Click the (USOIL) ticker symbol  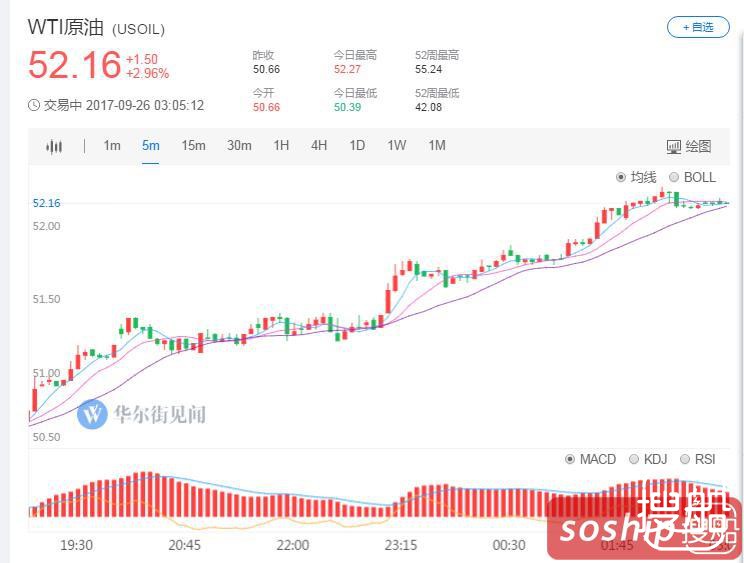139,29
